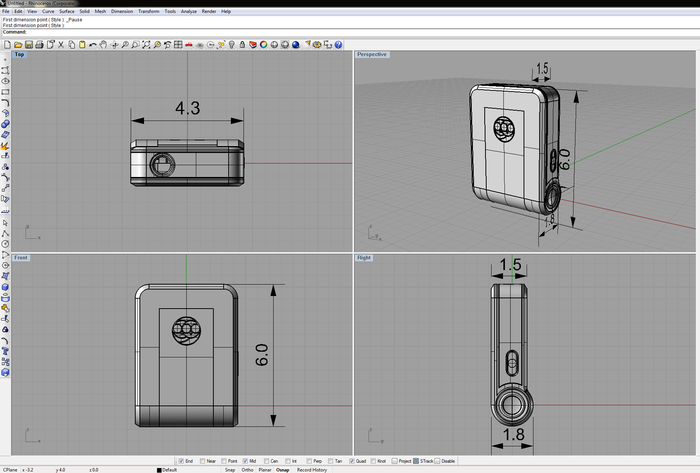Open Options with the gear icon

[317, 45]
